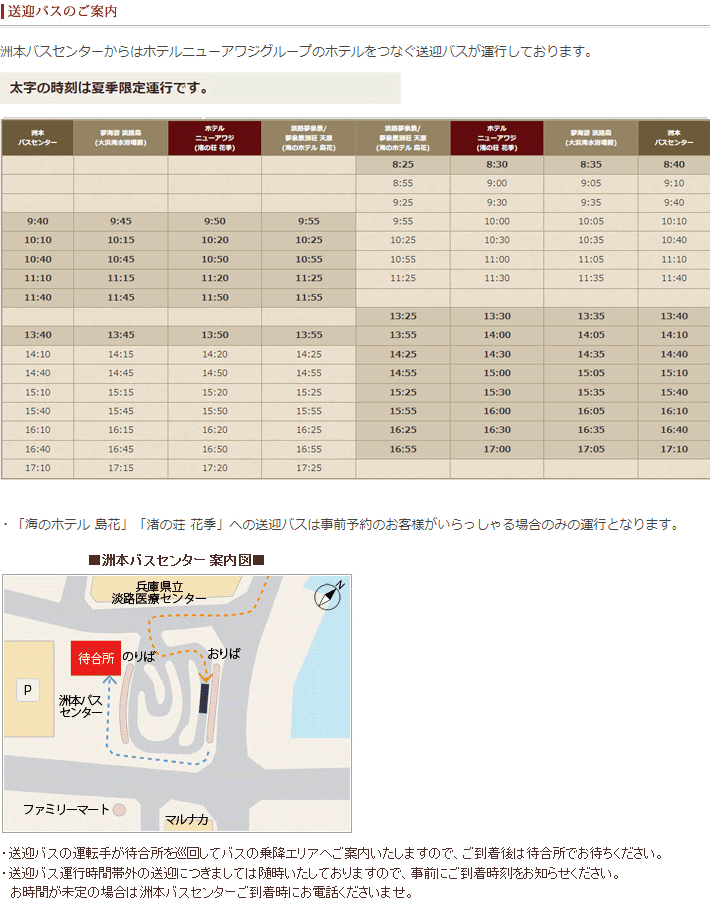Click the 16:20 time cell

[x=215, y=430]
